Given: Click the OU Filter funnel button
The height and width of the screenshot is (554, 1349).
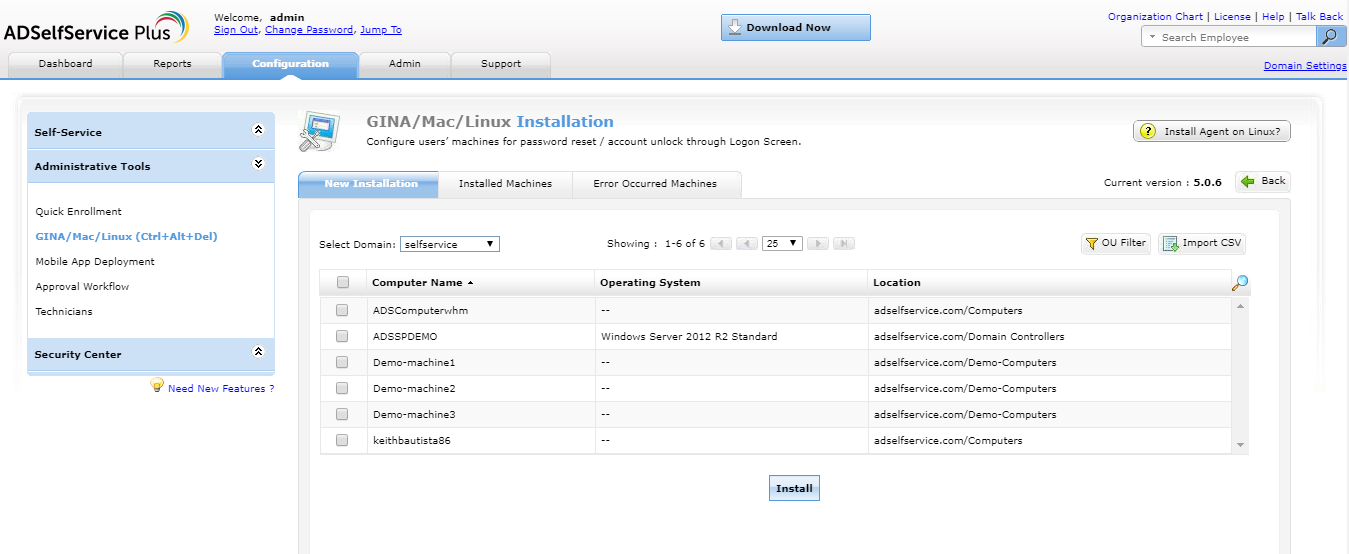Looking at the screenshot, I should (1115, 243).
